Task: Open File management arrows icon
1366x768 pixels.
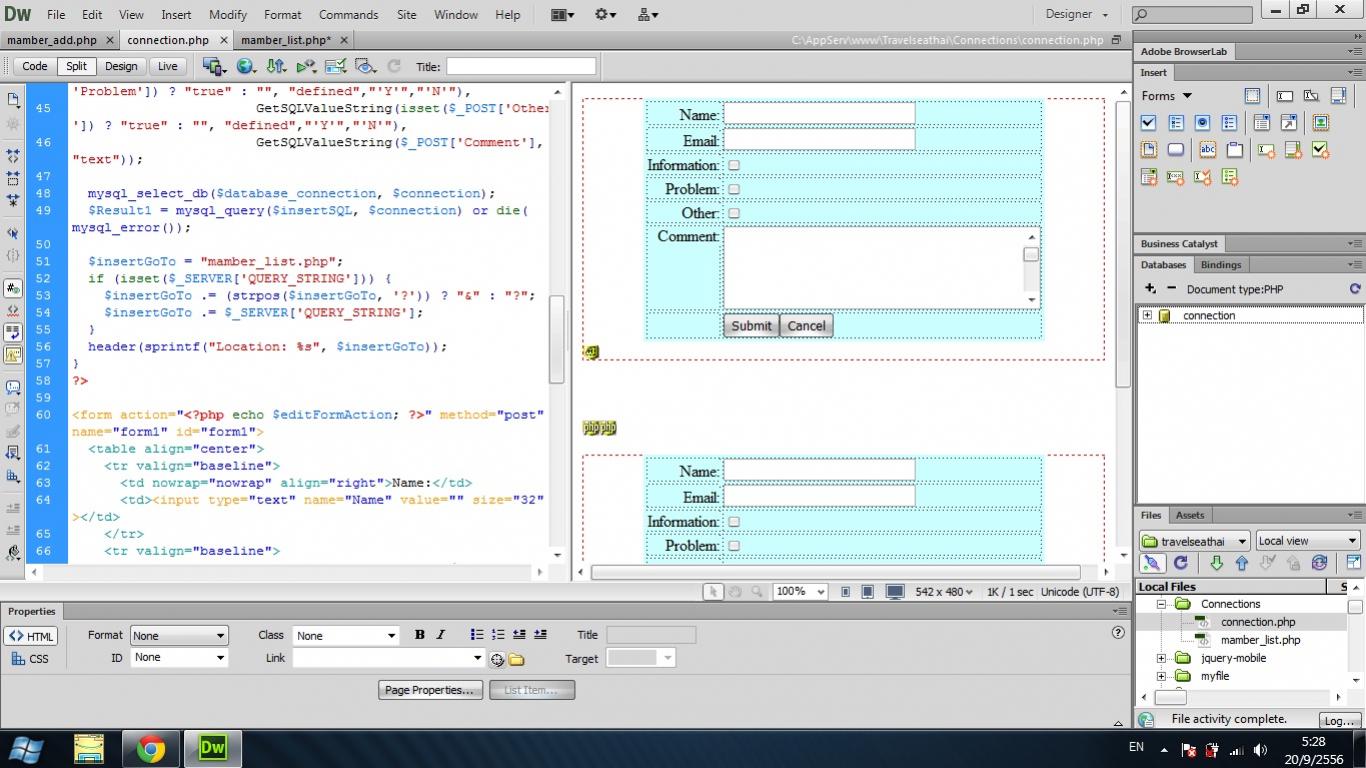Action: (x=276, y=66)
